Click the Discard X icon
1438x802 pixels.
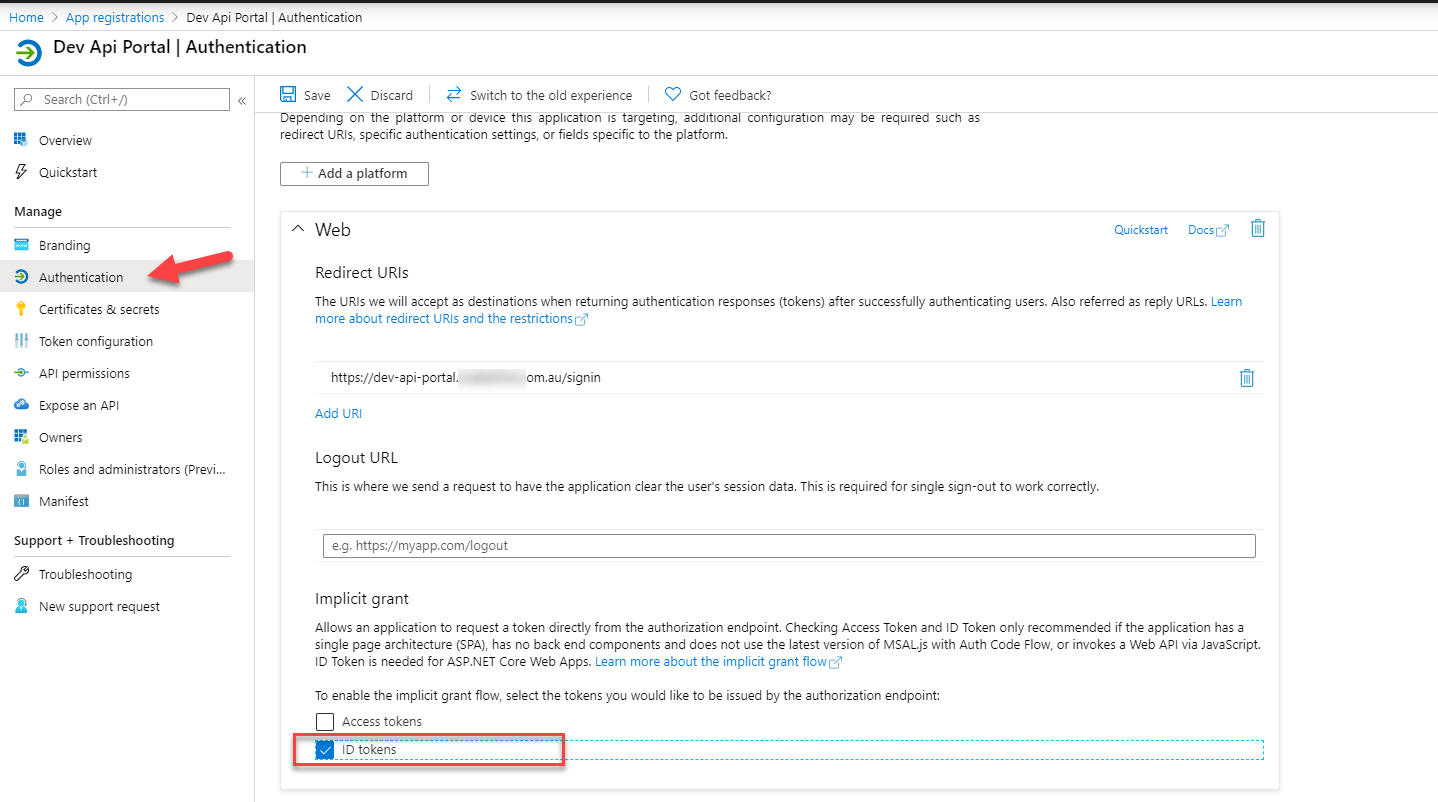tap(355, 94)
